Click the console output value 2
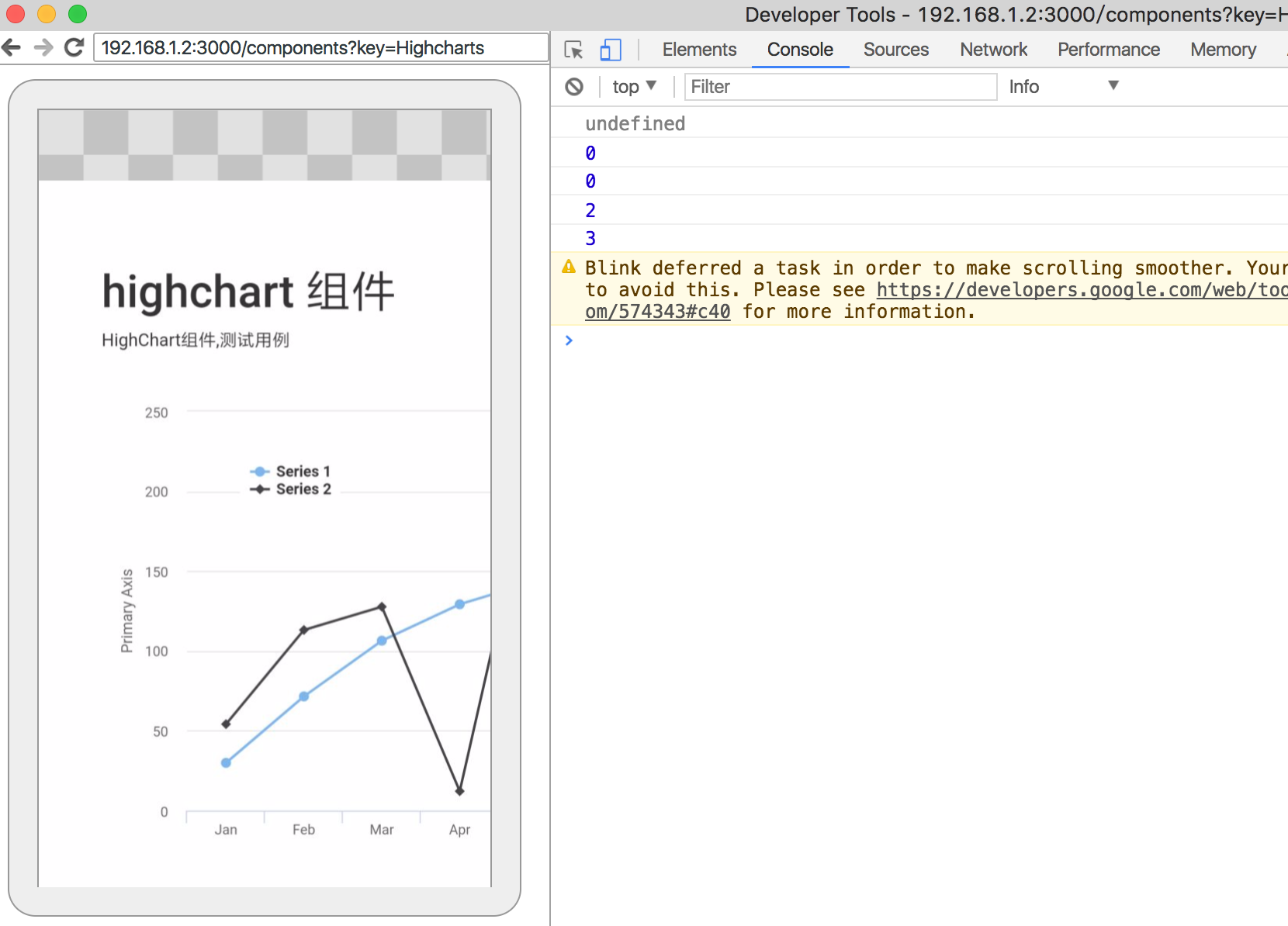 point(590,210)
